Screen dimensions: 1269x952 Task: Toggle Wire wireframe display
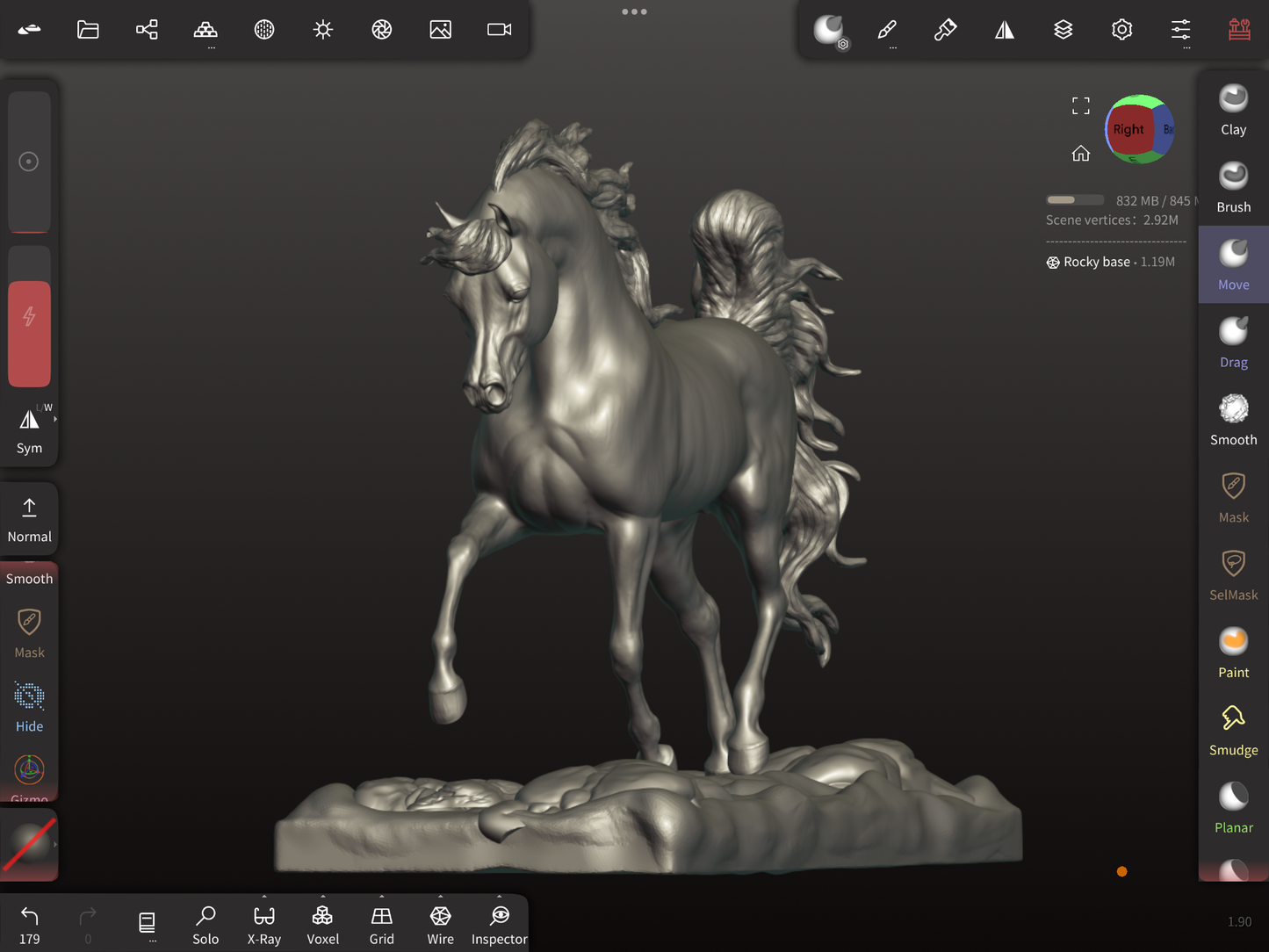pyautogui.click(x=440, y=924)
